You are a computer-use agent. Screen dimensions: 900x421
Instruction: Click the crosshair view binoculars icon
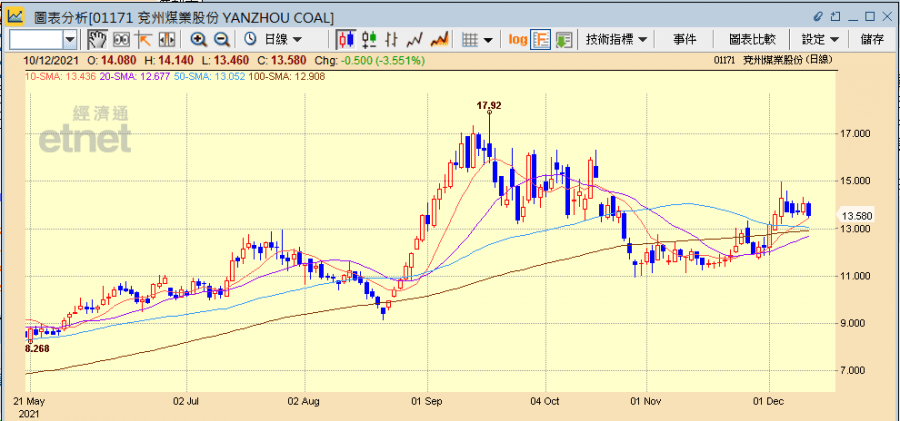122,39
